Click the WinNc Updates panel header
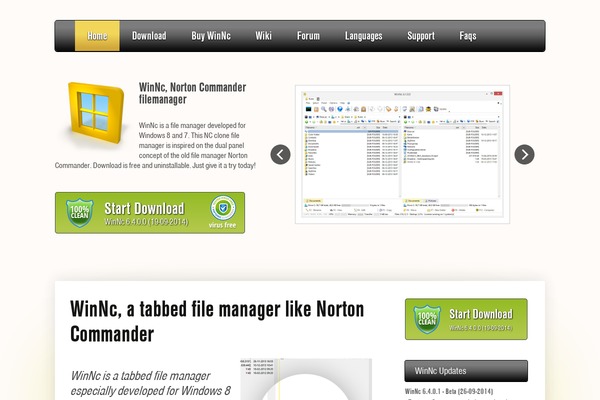Image resolution: width=600 pixels, height=400 pixels. 466,371
